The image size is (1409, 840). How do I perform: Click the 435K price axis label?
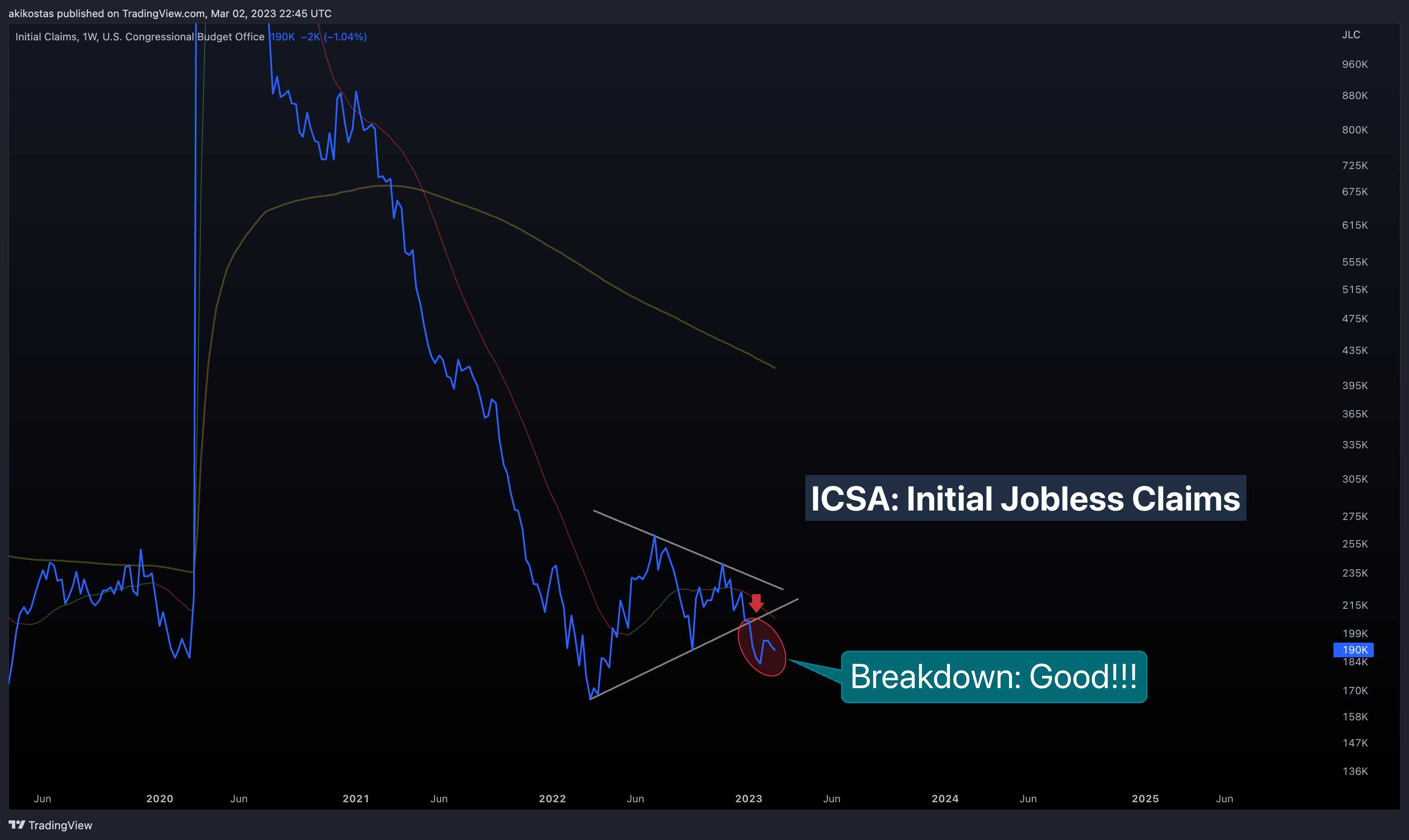pyautogui.click(x=1355, y=351)
